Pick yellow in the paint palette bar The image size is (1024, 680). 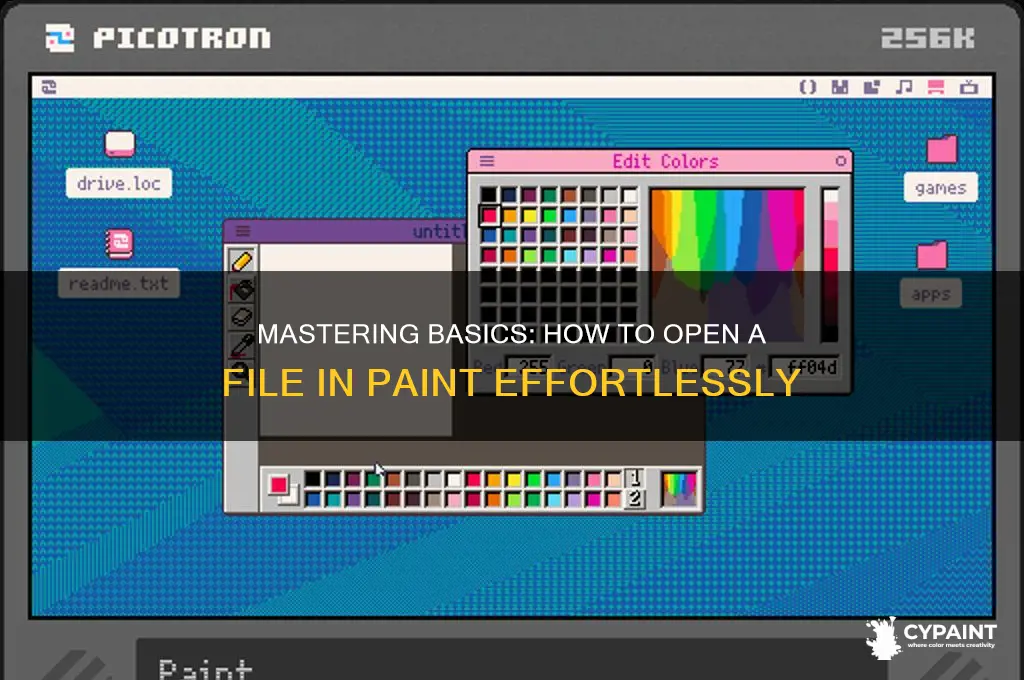[513, 480]
